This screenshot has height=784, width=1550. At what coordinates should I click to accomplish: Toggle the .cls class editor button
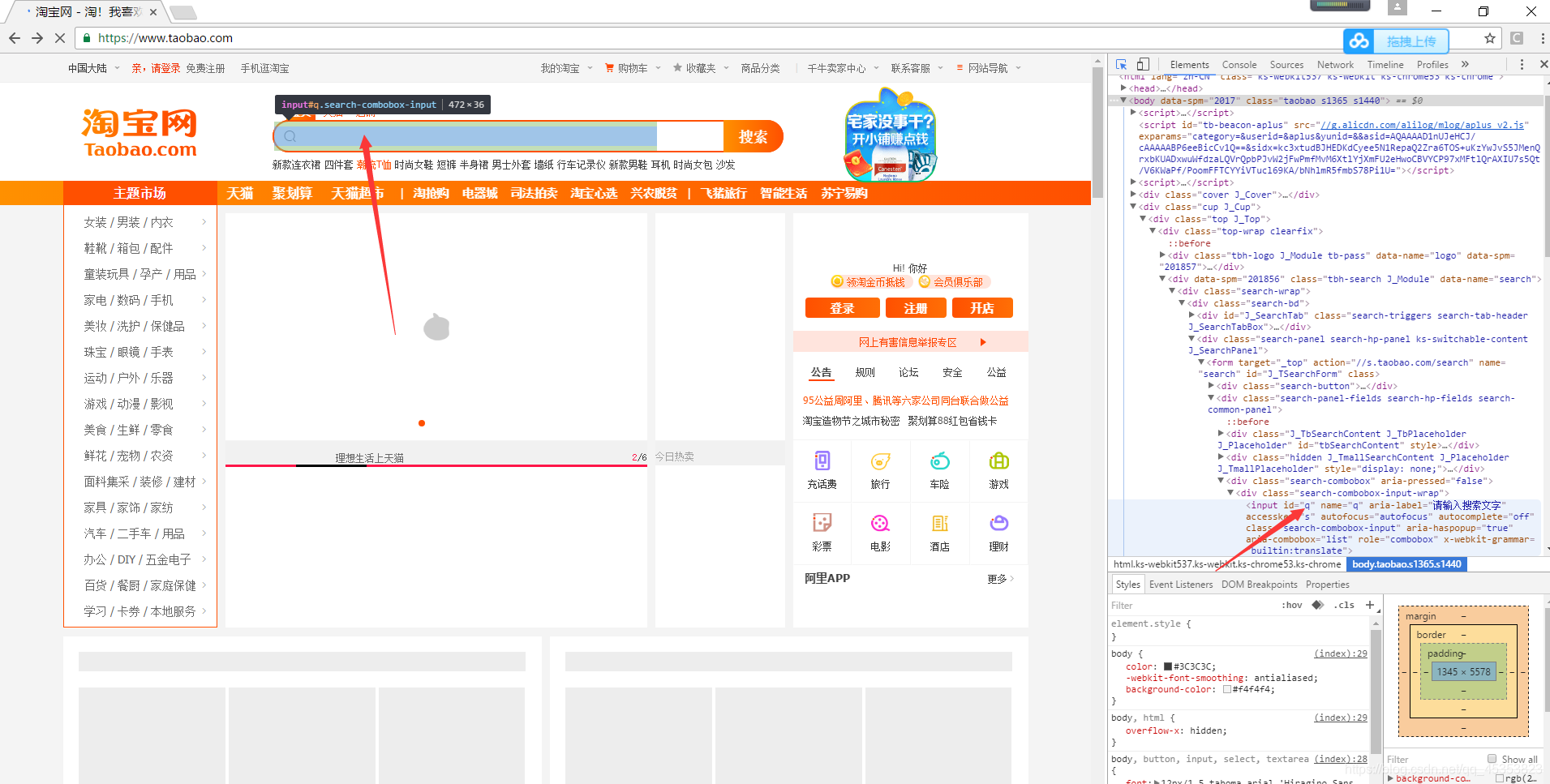click(x=1345, y=605)
